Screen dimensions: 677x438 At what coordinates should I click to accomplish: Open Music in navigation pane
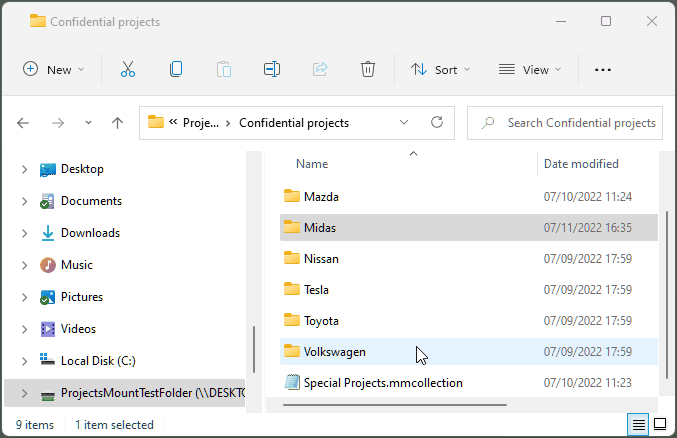[77, 265]
